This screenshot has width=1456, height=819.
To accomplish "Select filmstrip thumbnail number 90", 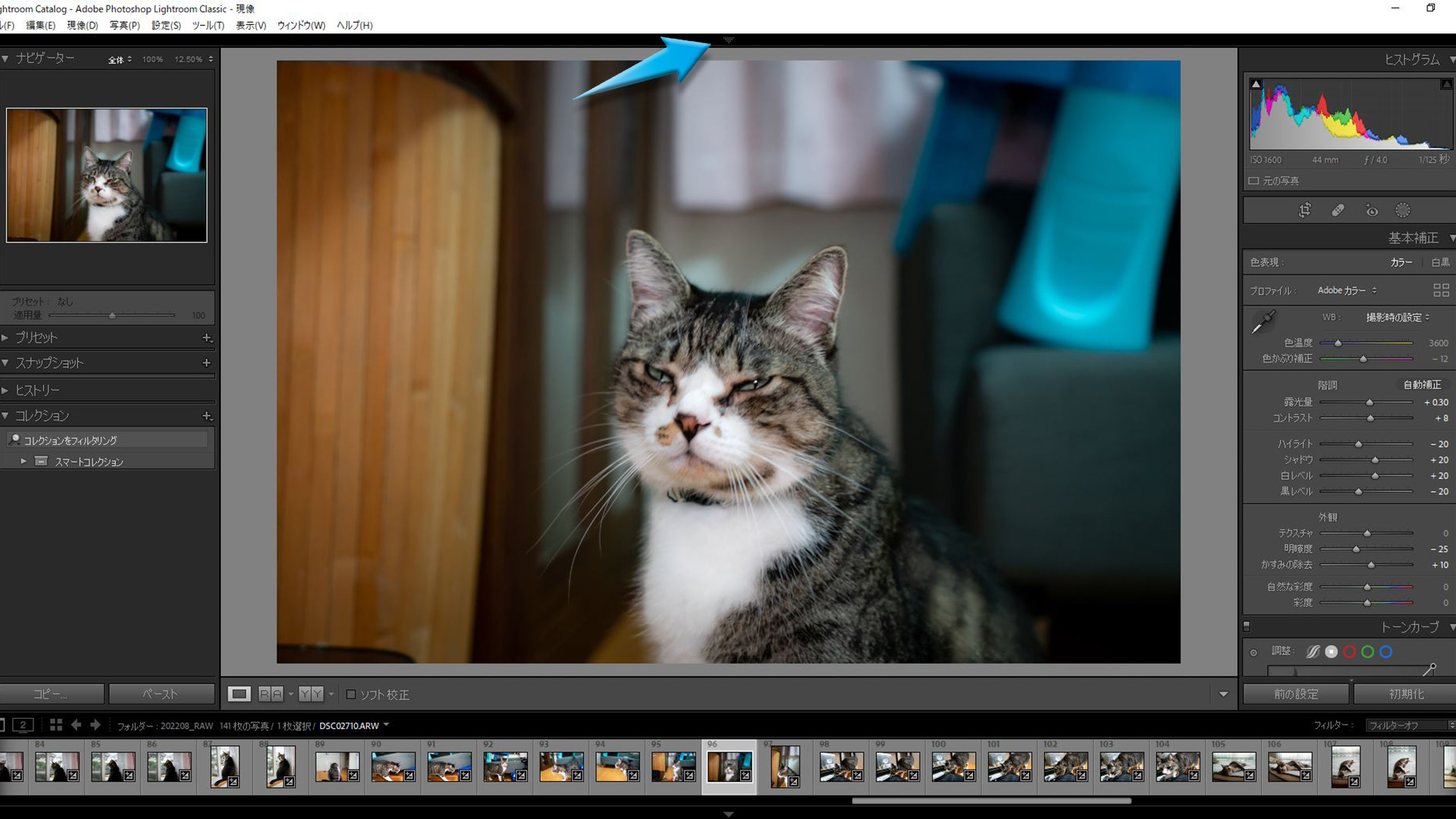I will 393,767.
